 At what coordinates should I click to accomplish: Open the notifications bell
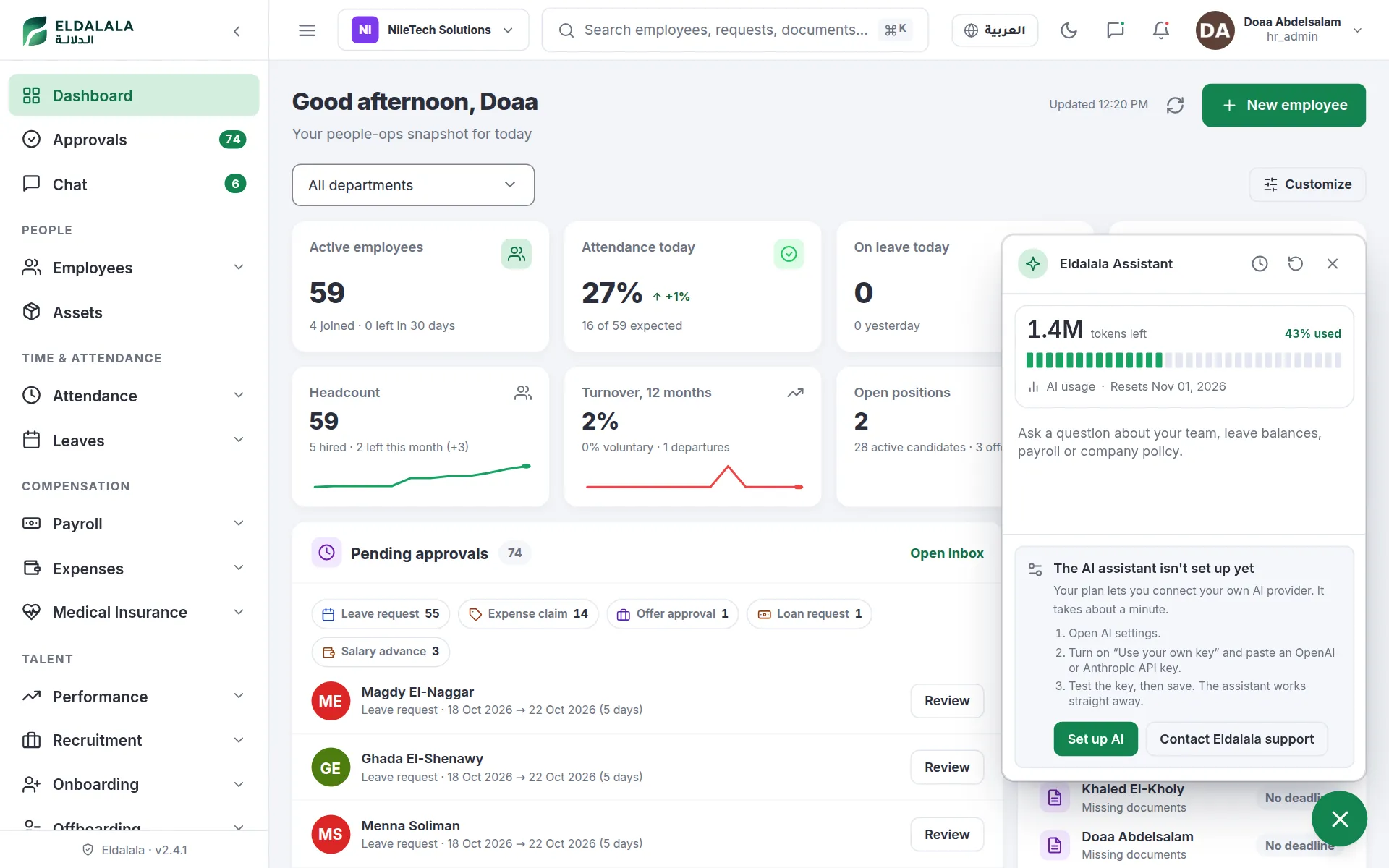pos(1161,30)
